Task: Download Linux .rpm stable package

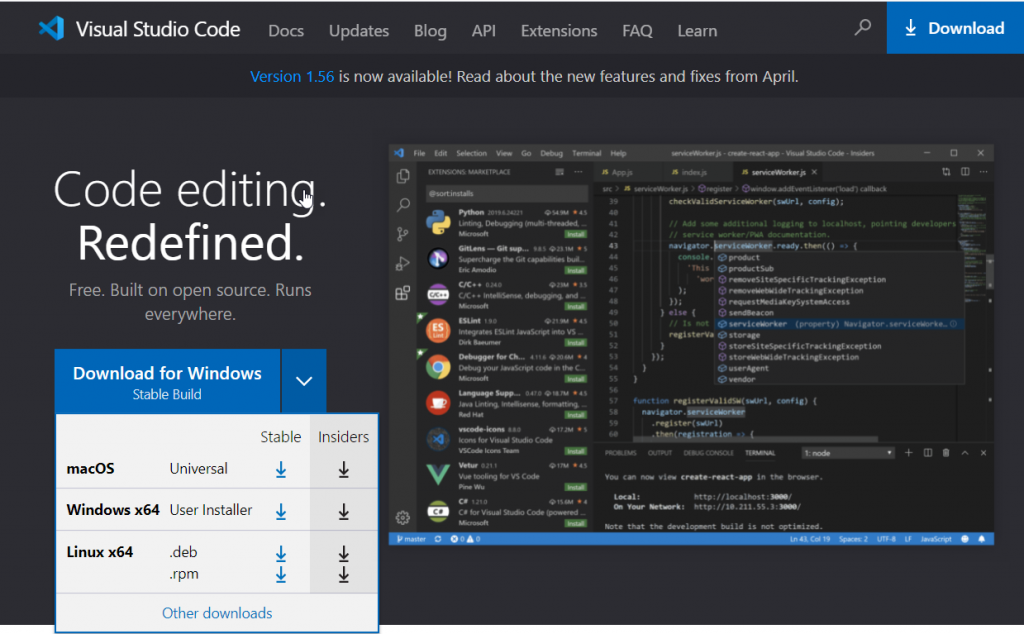Action: (x=281, y=575)
